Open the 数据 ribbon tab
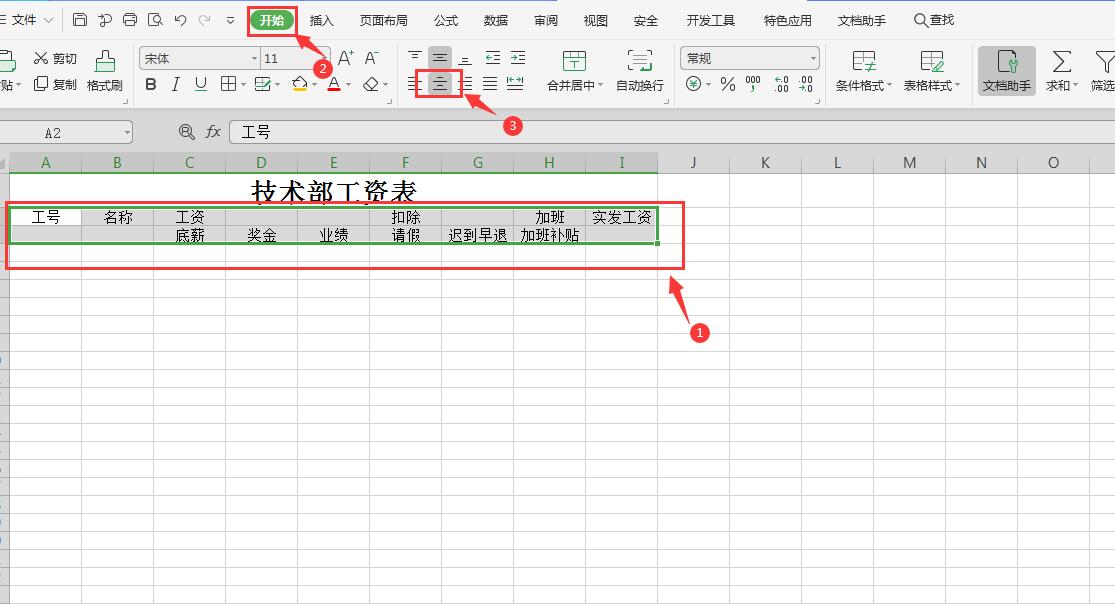The height and width of the screenshot is (604, 1115). pyautogui.click(x=495, y=20)
